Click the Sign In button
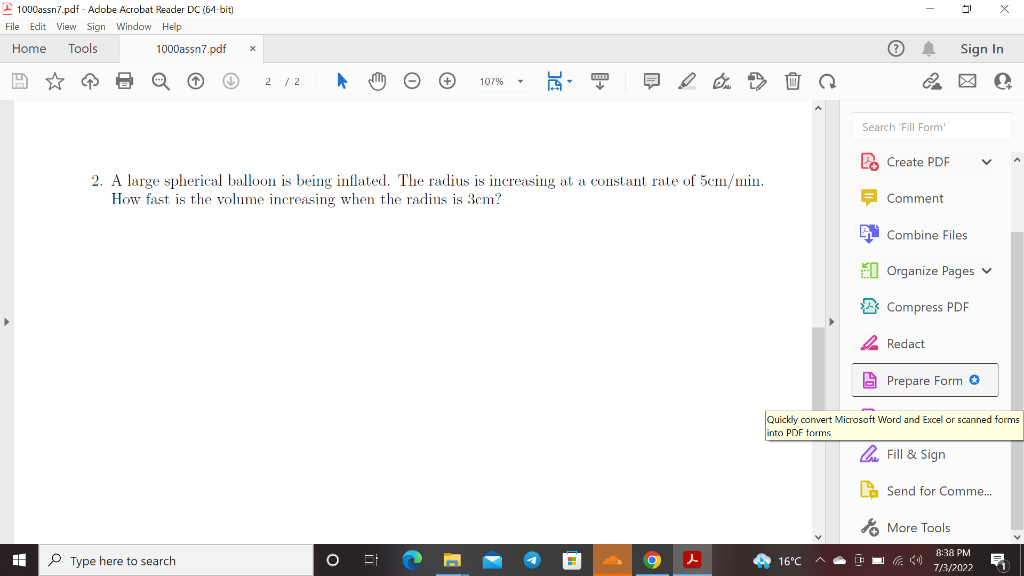Image resolution: width=1024 pixels, height=576 pixels. [x=982, y=48]
